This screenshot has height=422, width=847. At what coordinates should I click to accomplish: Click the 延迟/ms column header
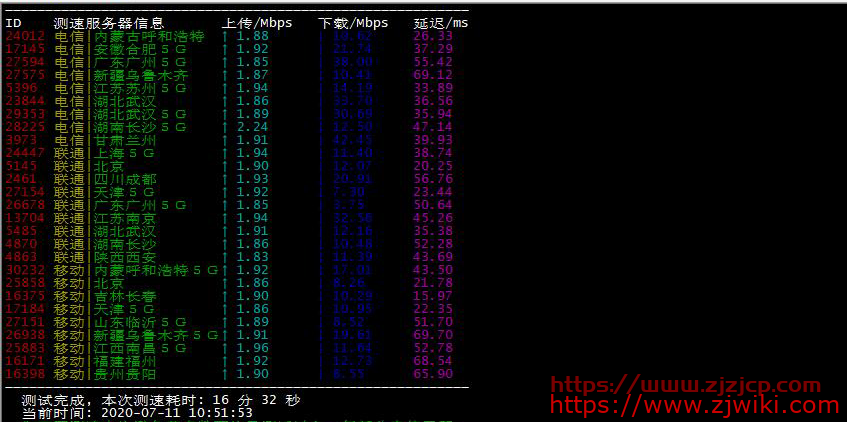tap(440, 22)
